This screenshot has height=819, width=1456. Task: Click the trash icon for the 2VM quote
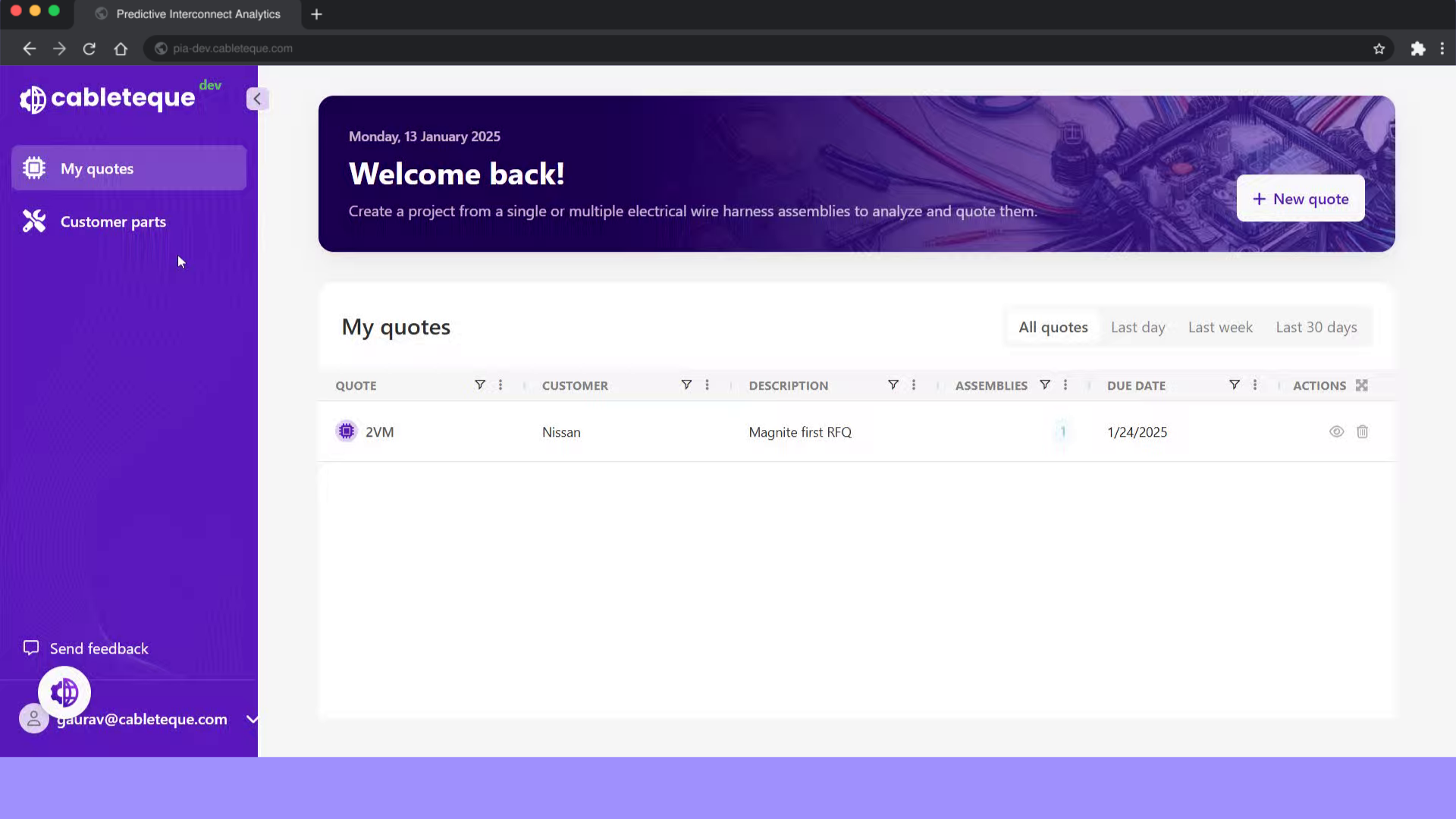1362,431
